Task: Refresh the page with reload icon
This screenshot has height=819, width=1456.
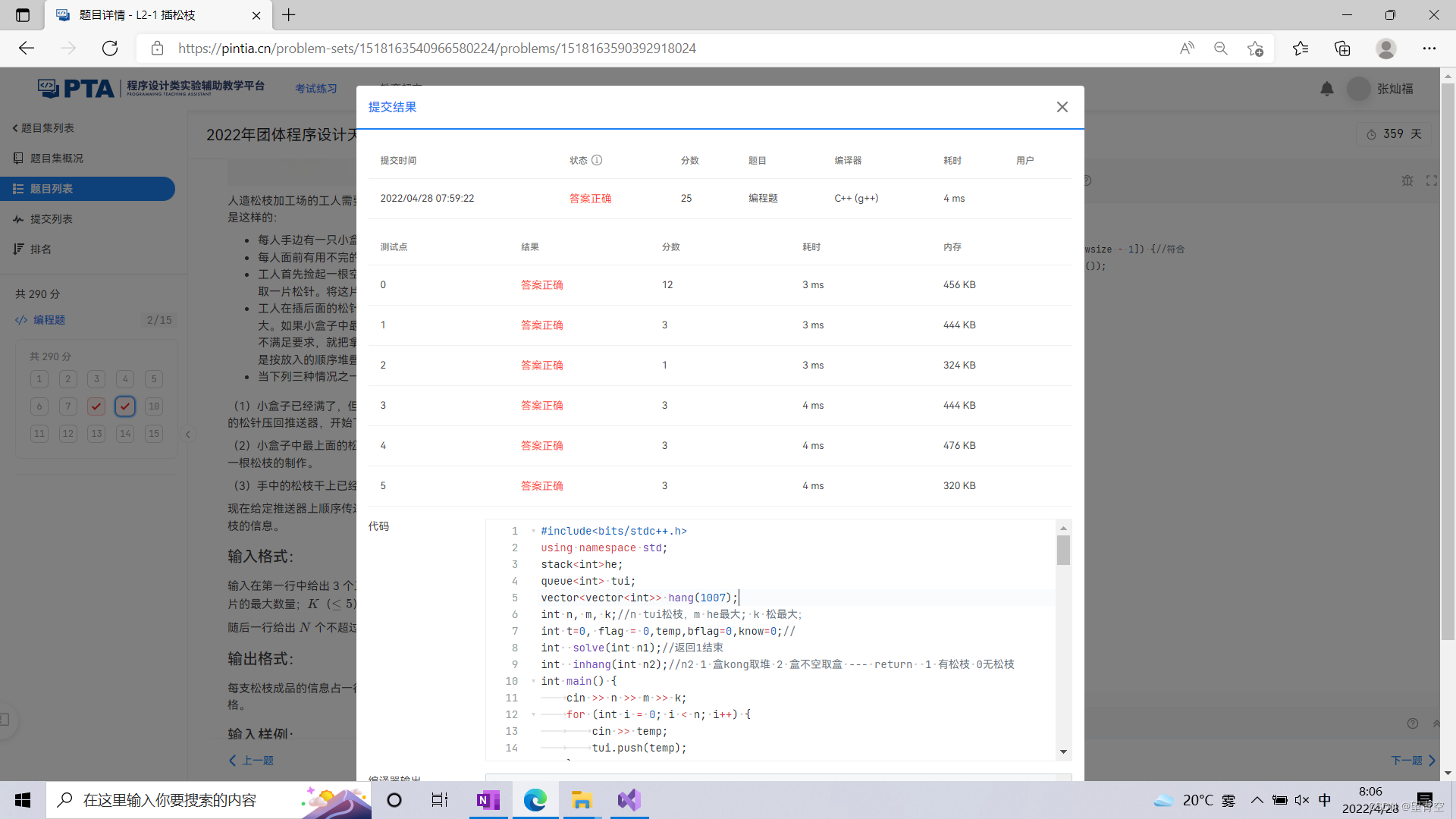Action: coord(110,49)
